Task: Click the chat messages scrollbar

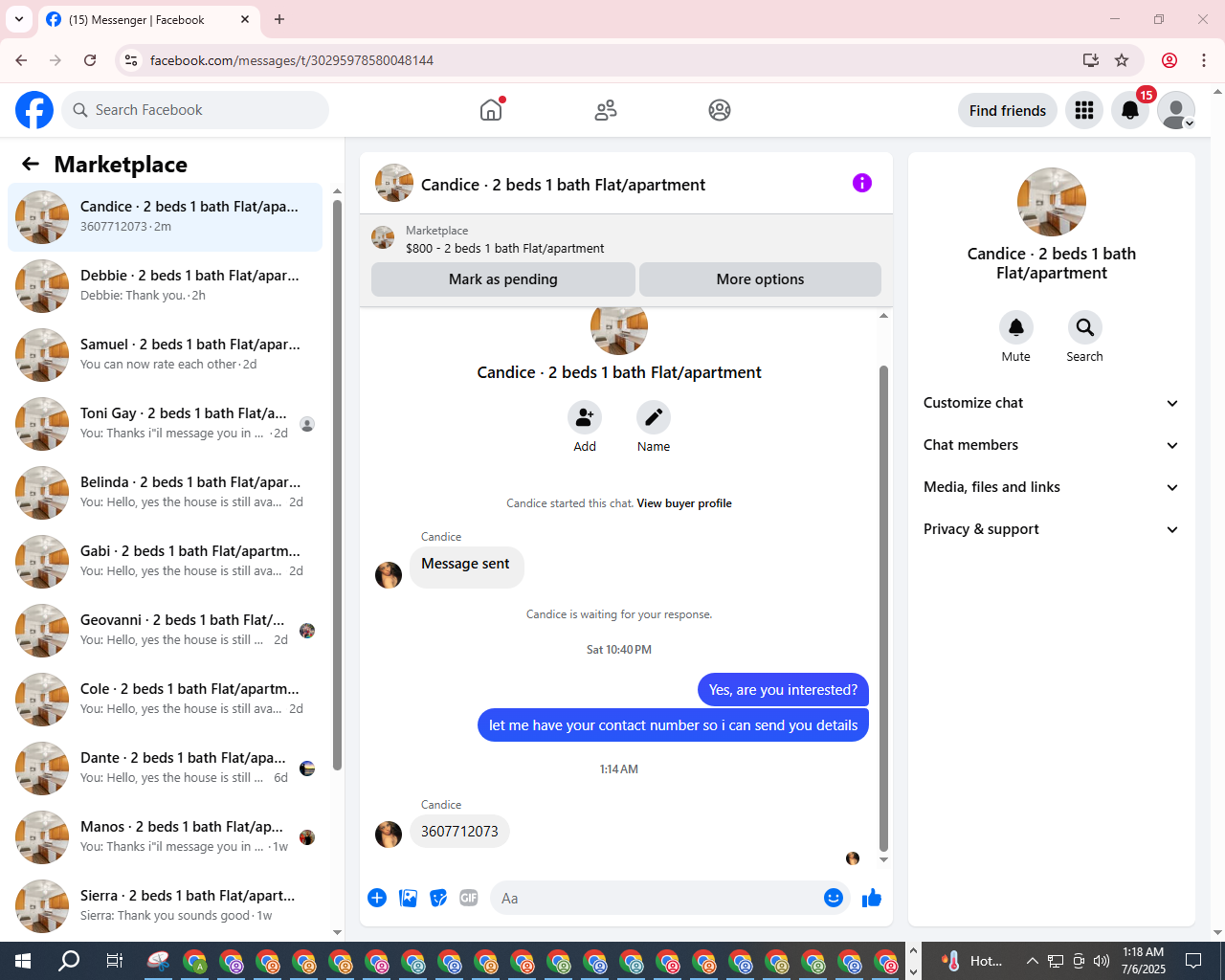Action: click(x=883, y=609)
